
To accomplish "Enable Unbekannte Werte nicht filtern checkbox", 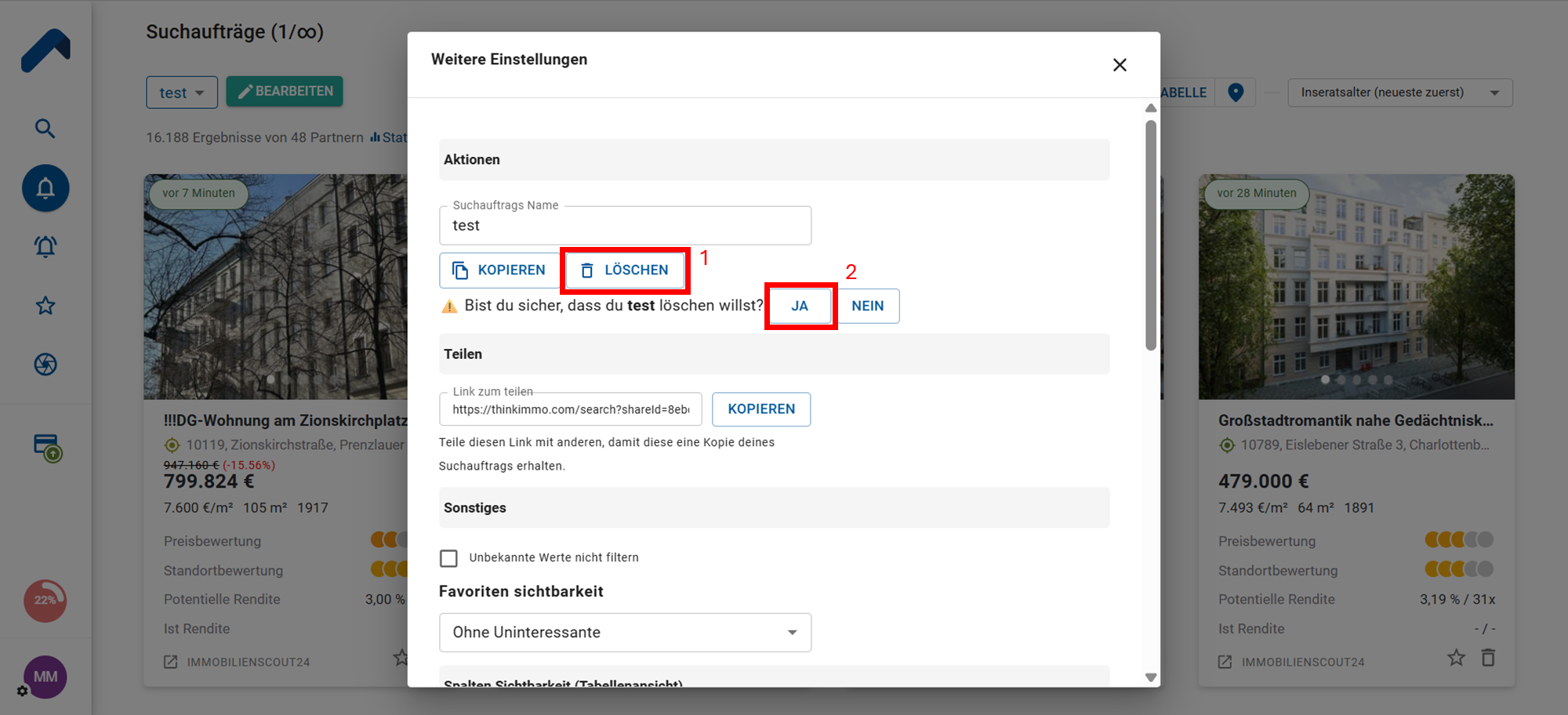I will coord(448,558).
